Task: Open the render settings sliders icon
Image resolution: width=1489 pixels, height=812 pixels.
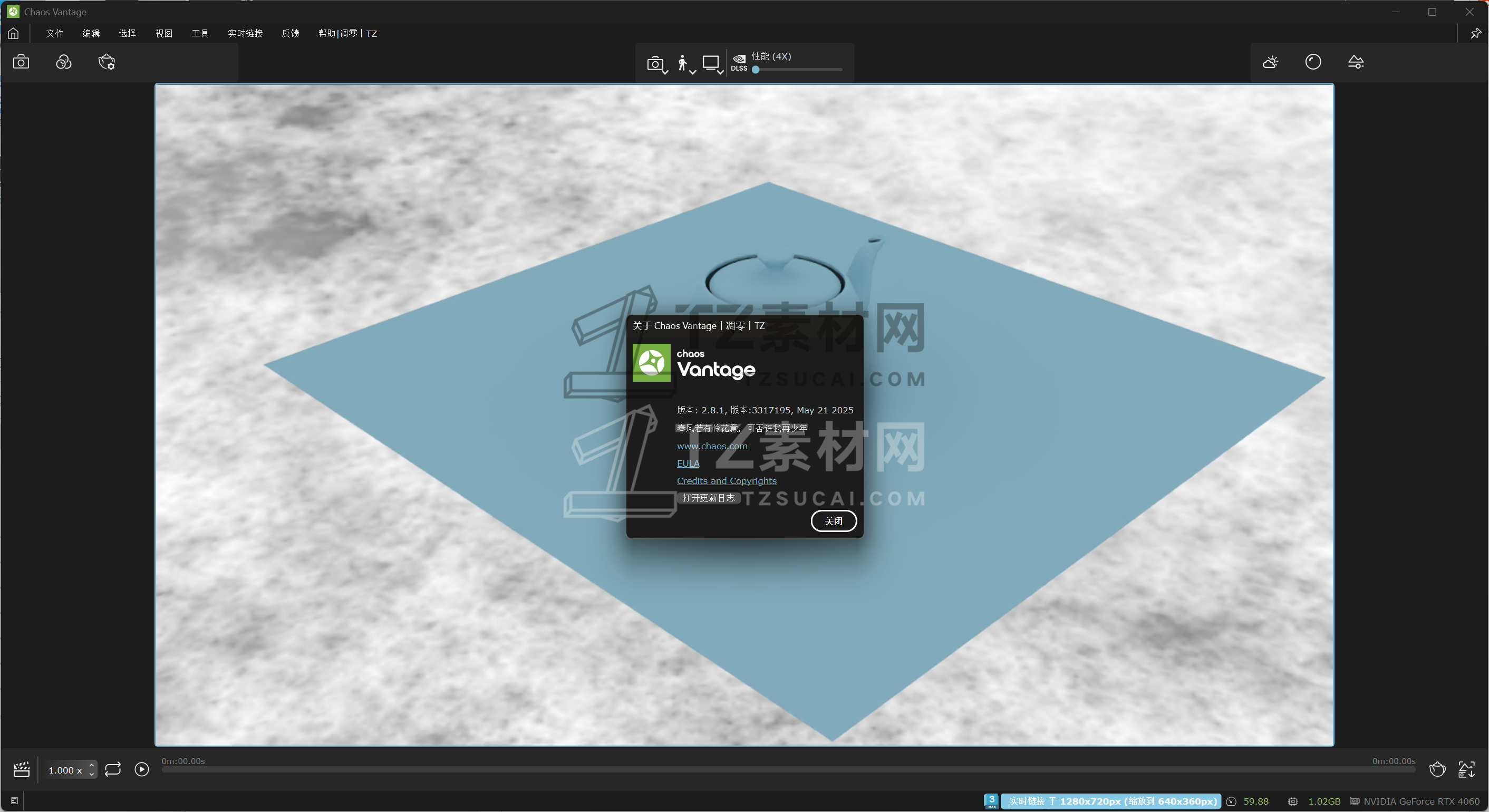Action: (x=1356, y=62)
